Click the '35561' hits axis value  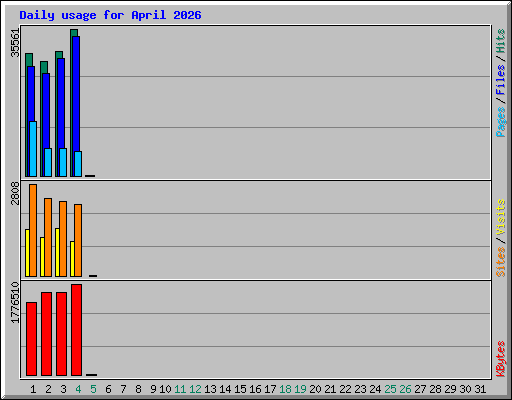[15, 43]
